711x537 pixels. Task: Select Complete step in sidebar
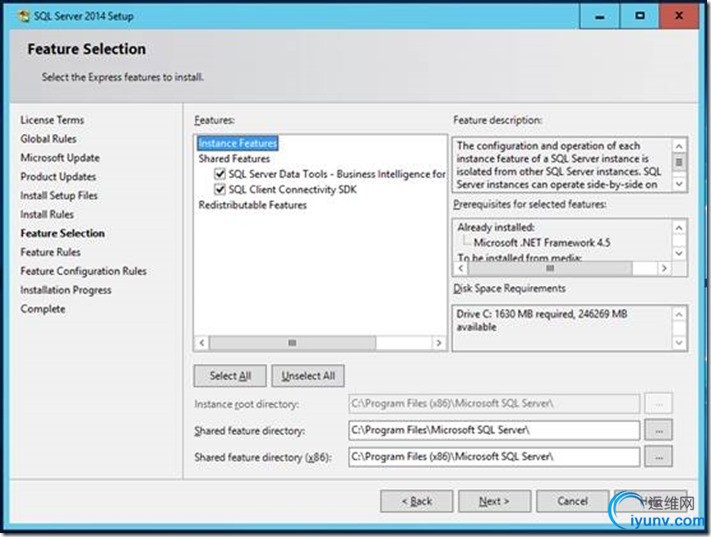tap(43, 309)
